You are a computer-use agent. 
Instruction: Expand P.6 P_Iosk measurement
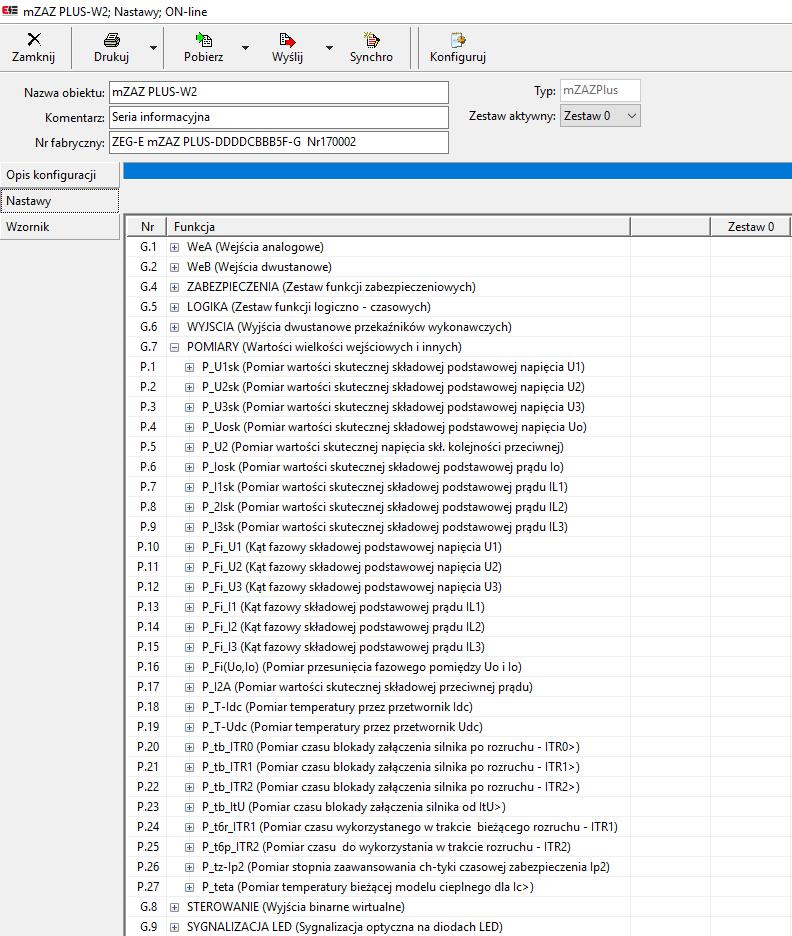pos(189,467)
